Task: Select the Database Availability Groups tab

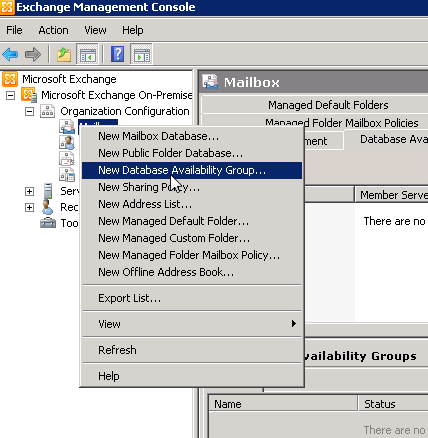Action: click(386, 139)
